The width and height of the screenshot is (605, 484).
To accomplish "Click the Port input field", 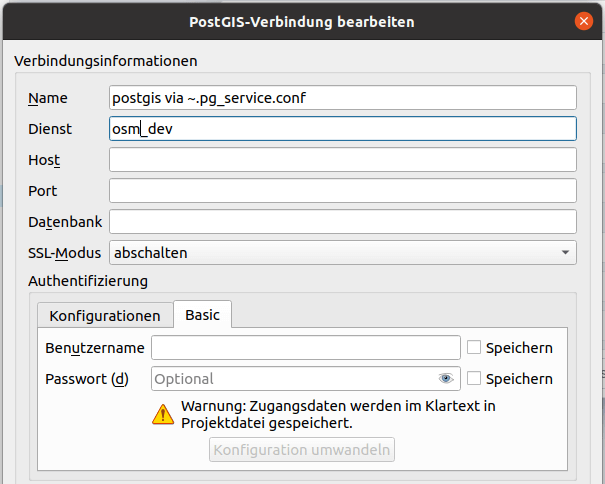I will point(342,191).
